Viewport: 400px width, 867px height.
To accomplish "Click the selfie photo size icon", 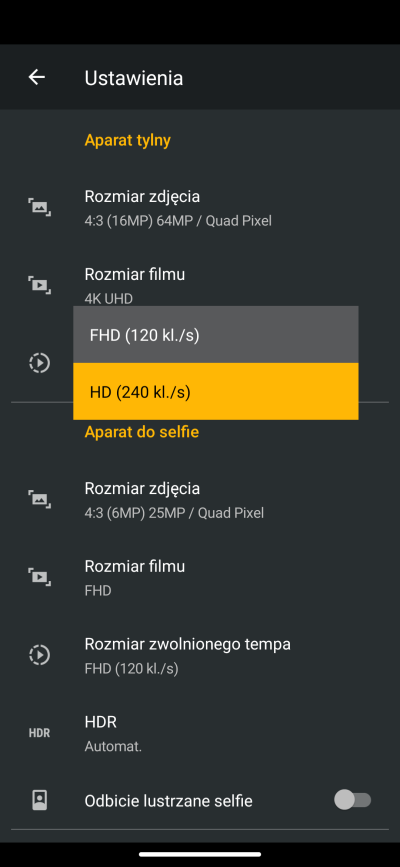I will pos(39,500).
